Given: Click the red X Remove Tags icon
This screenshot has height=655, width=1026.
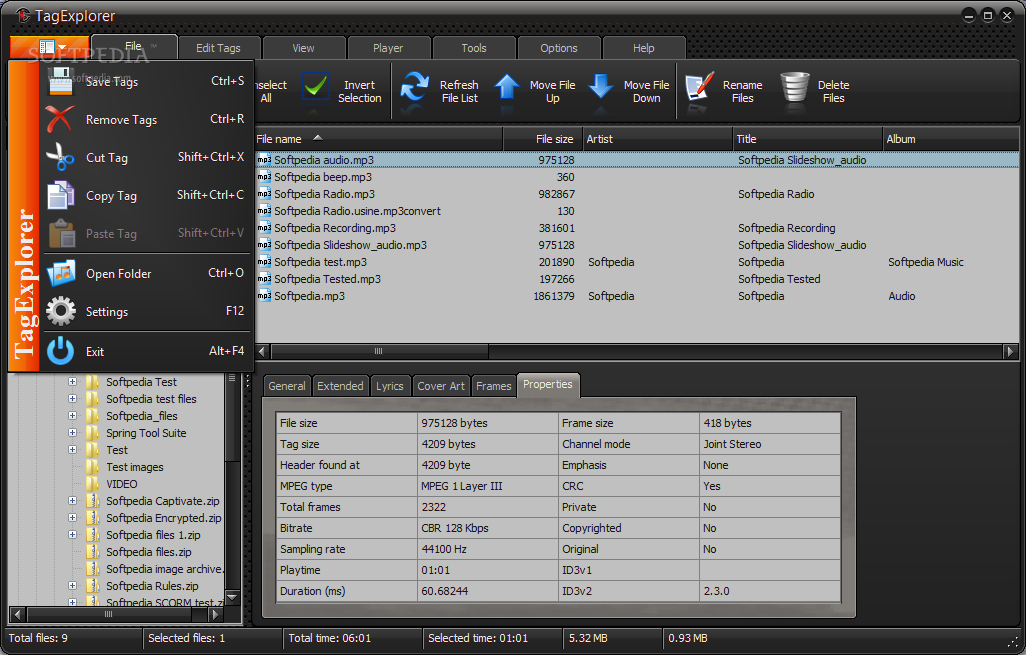Looking at the screenshot, I should click(60, 120).
